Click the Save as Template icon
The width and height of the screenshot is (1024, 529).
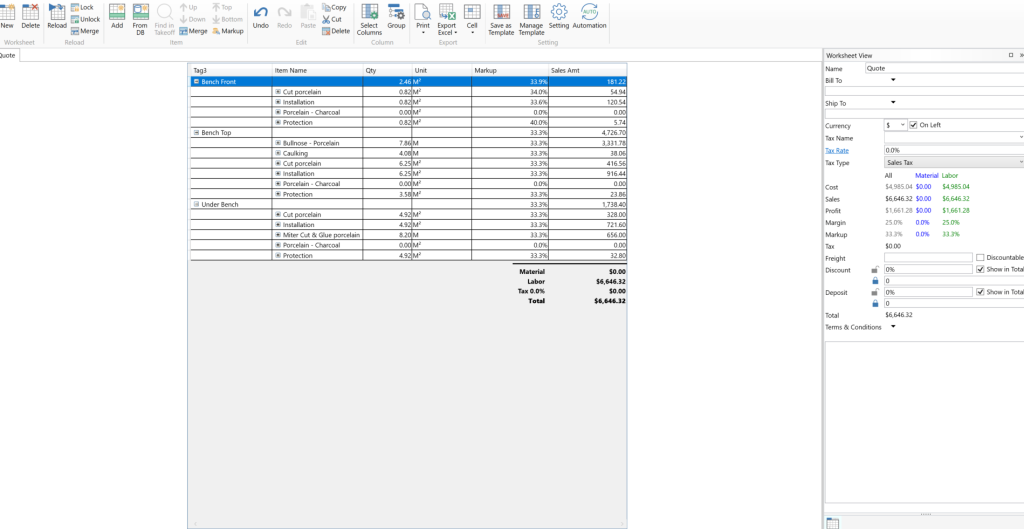(x=501, y=12)
